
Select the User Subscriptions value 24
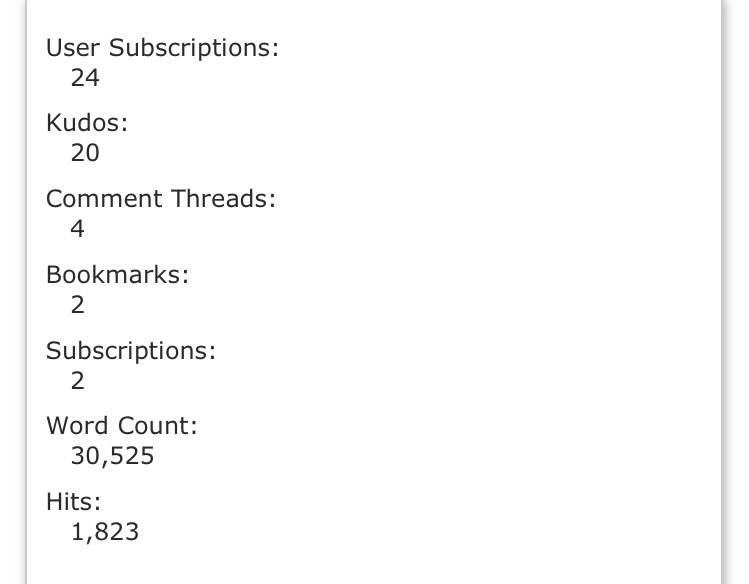coord(85,77)
